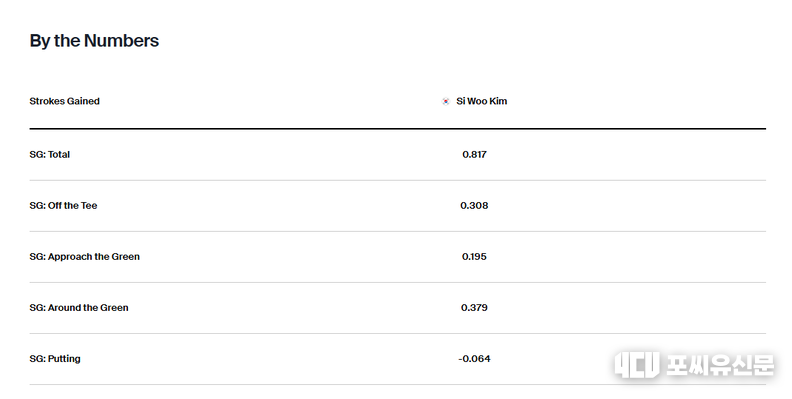Click the 0.308 off the tee value
The image size is (792, 399).
(x=474, y=206)
